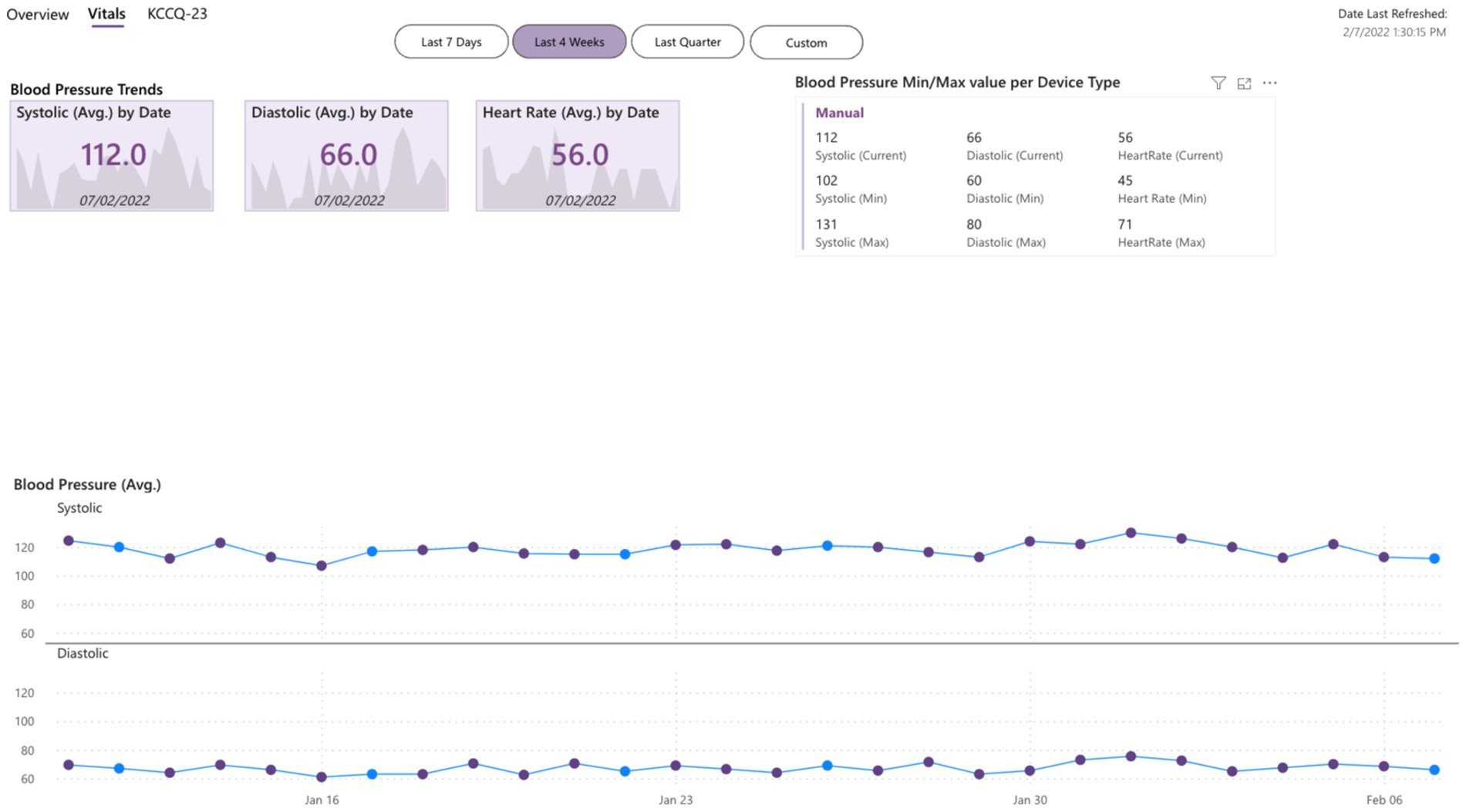Choose the Last Quarter range
The image size is (1466, 812).
pyautogui.click(x=687, y=42)
